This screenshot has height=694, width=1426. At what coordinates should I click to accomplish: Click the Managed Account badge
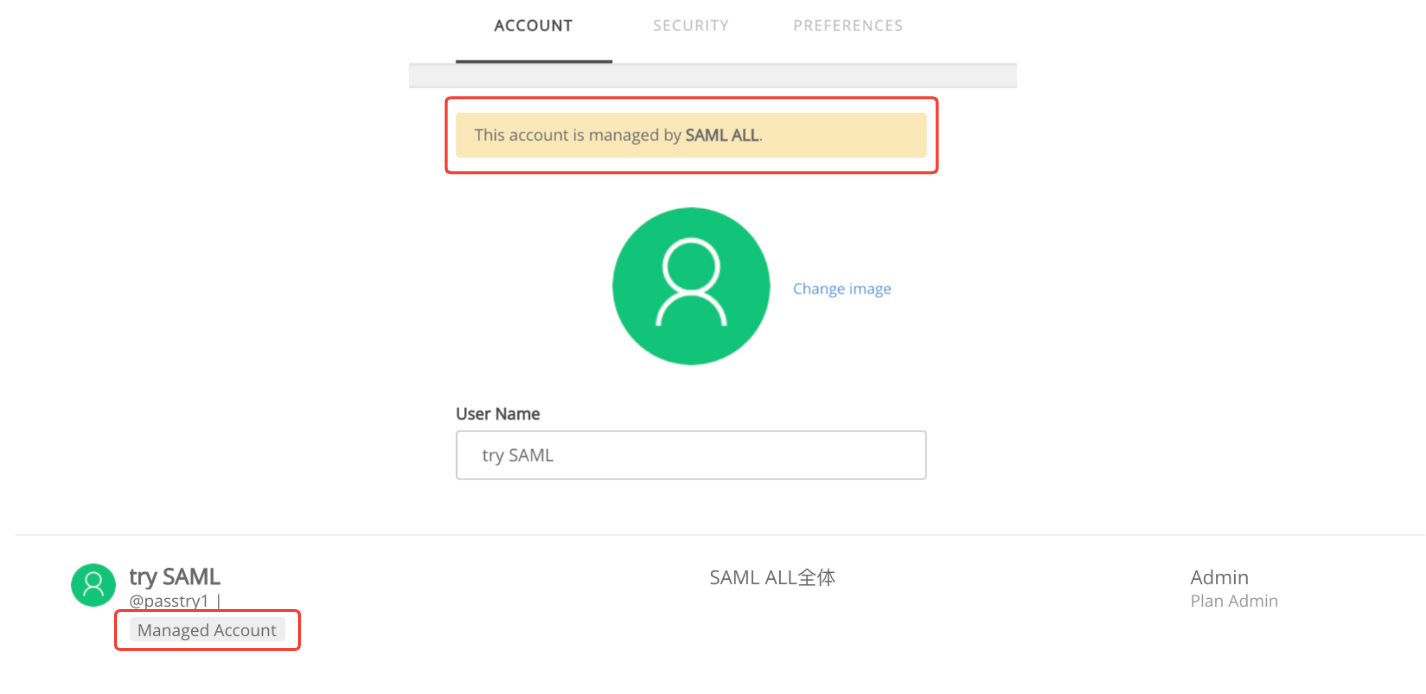(x=207, y=630)
